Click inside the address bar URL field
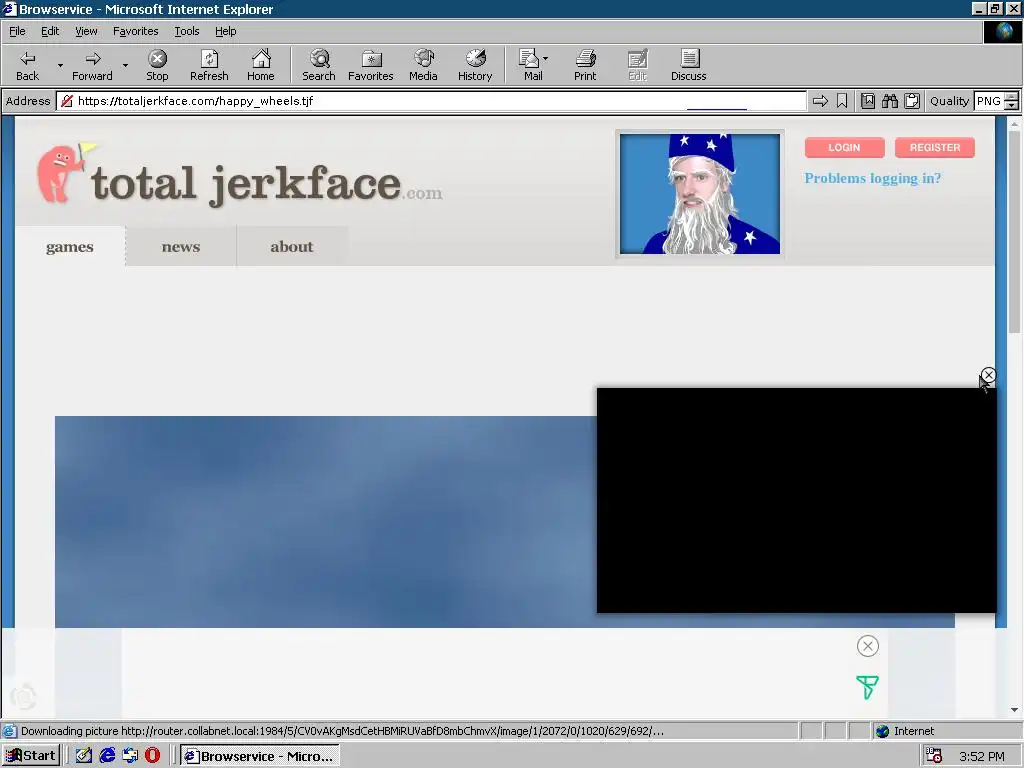 [x=431, y=101]
